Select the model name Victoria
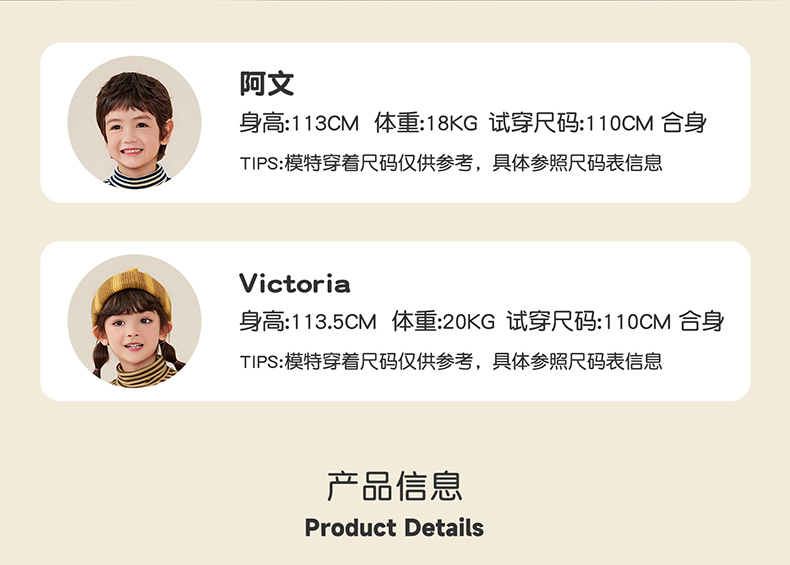790x565 pixels. 295,284
